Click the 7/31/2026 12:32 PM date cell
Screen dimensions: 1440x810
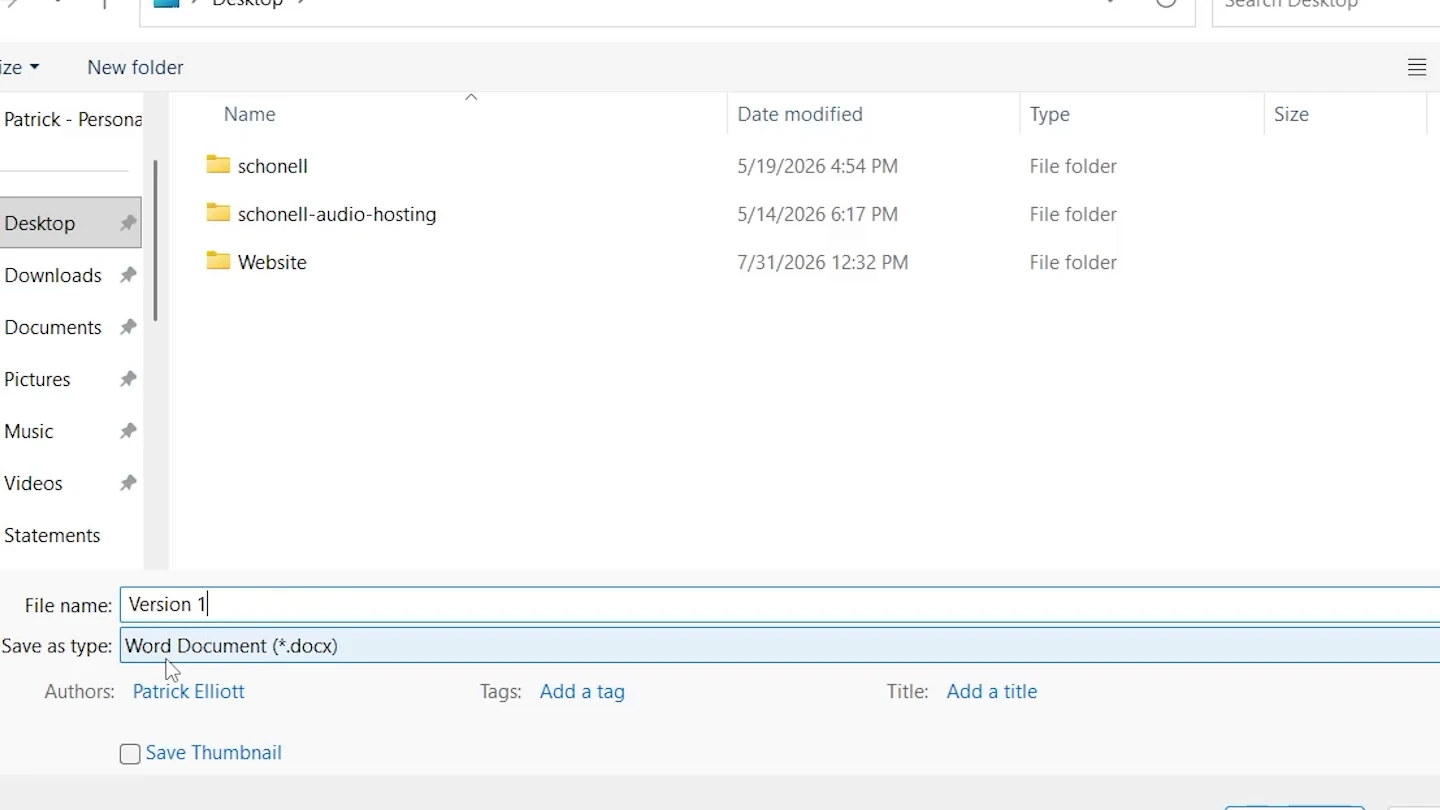click(x=822, y=262)
